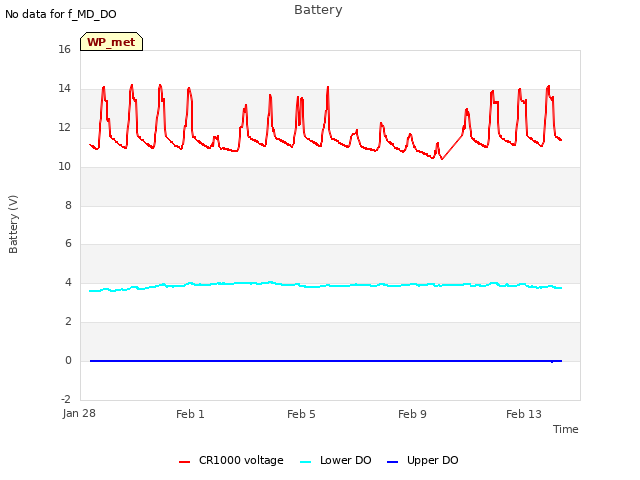Click the Feb 9 x-axis tick label
Image resolution: width=640 pixels, height=480 pixels.
coord(412,414)
